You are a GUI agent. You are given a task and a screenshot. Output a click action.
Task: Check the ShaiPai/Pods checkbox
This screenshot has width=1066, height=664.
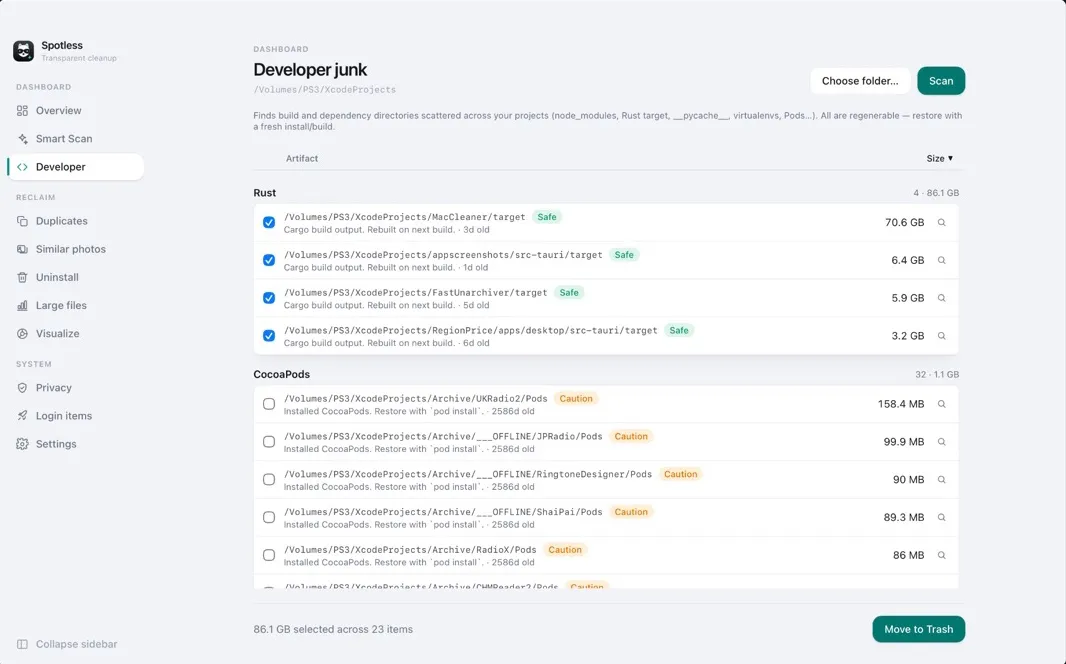pos(269,517)
